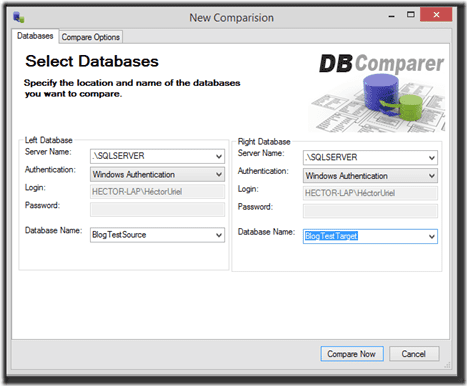
Task: Expand the left database Server Name dropdown
Action: [219, 156]
